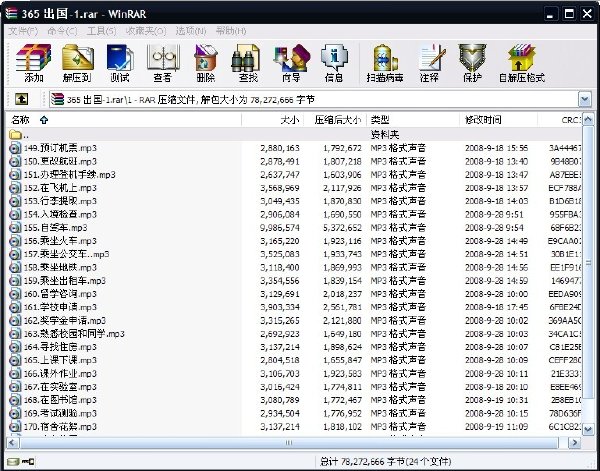Viewport: 600px width, 471px height.
Task: Click icon of 164.寻找住房.mp3
Action: pyautogui.click(x=15, y=347)
